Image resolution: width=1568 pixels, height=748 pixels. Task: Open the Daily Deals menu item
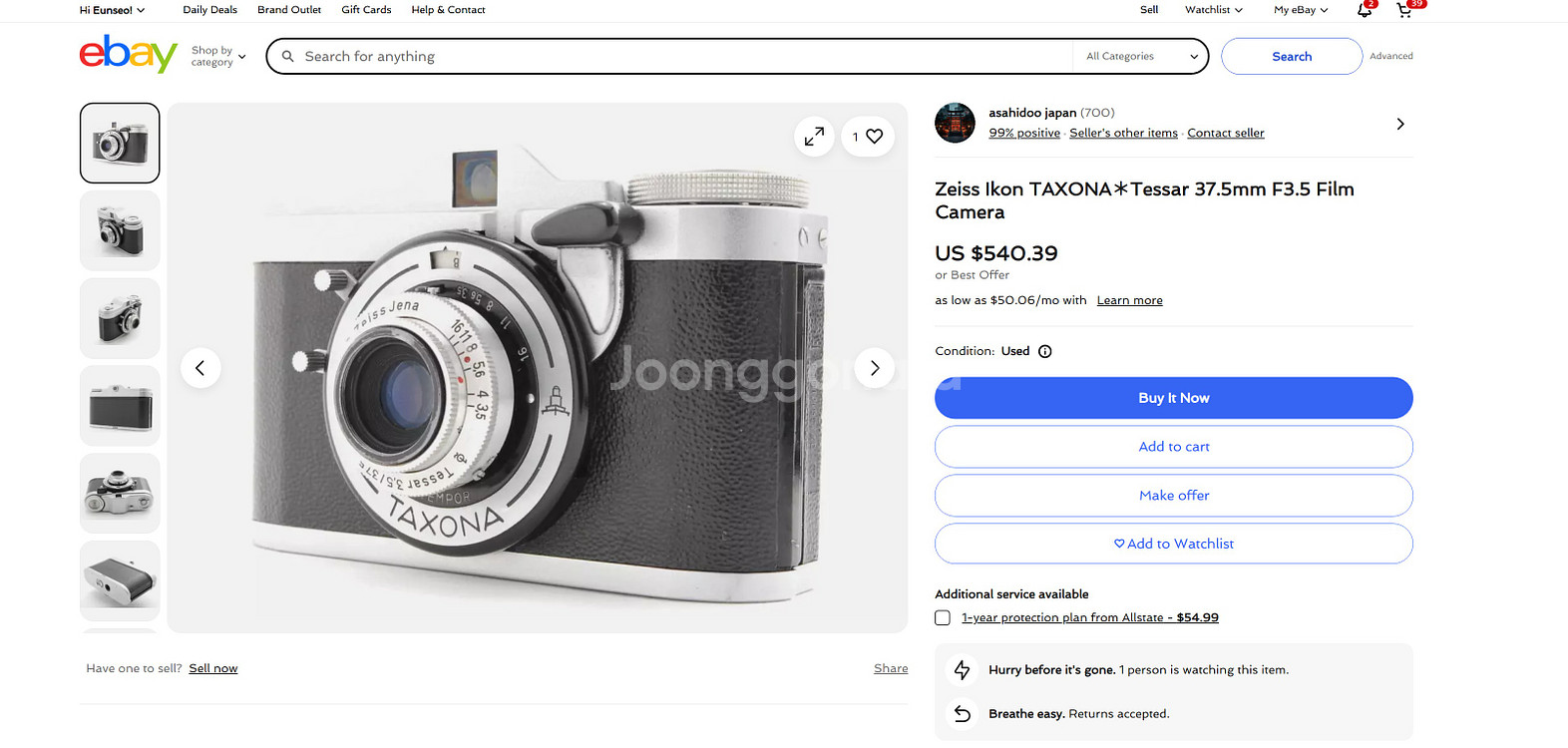point(209,10)
